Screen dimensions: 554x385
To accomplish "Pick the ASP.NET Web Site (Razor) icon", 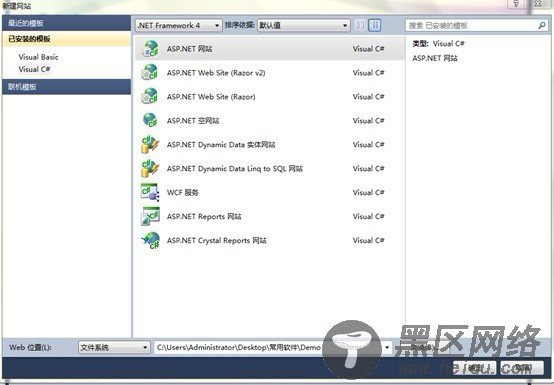I will [x=150, y=96].
